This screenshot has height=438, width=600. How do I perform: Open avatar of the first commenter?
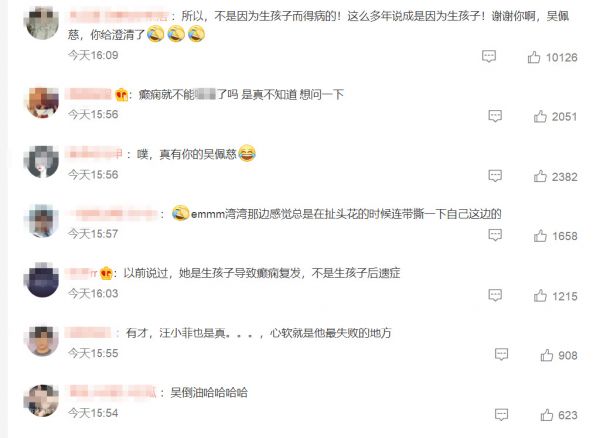click(42, 22)
